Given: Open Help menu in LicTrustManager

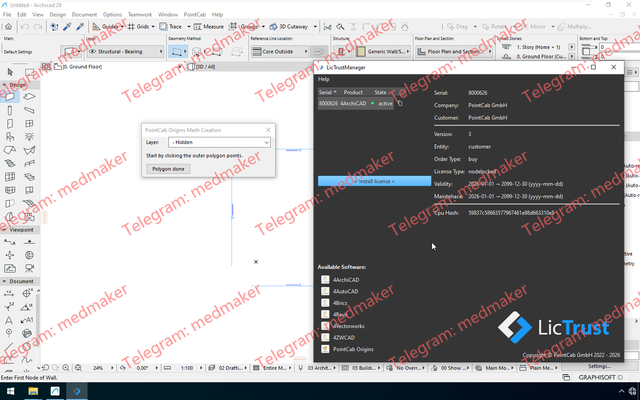Looking at the screenshot, I should click(x=324, y=79).
